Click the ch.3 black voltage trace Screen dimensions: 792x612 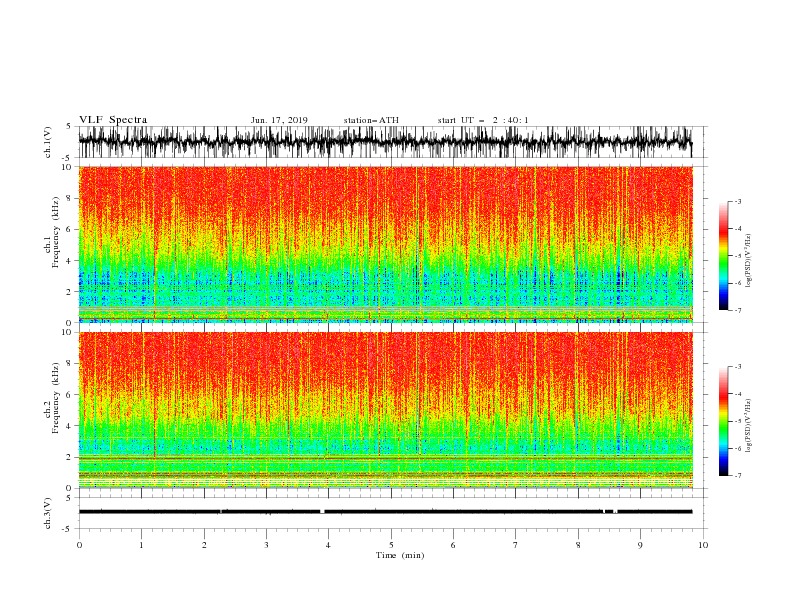click(385, 512)
